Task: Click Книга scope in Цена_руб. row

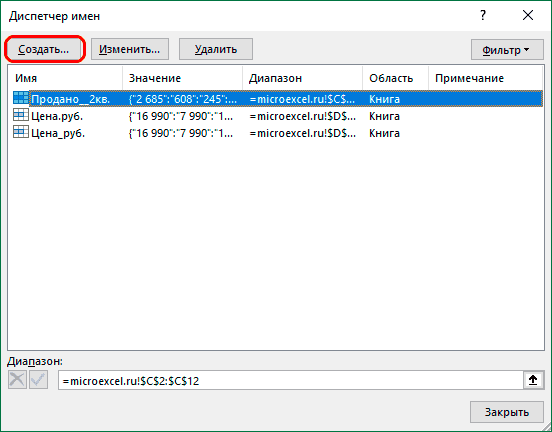Action: tap(384, 133)
